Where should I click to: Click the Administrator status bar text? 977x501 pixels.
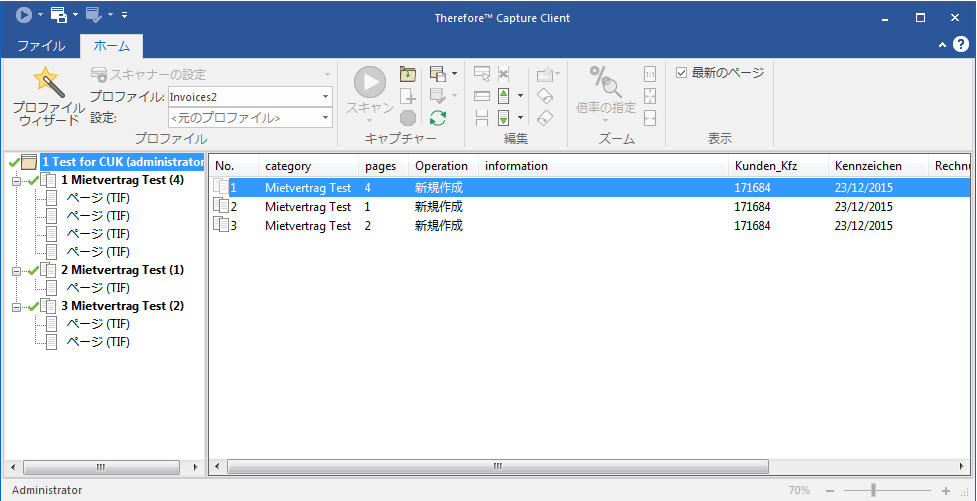tap(47, 490)
